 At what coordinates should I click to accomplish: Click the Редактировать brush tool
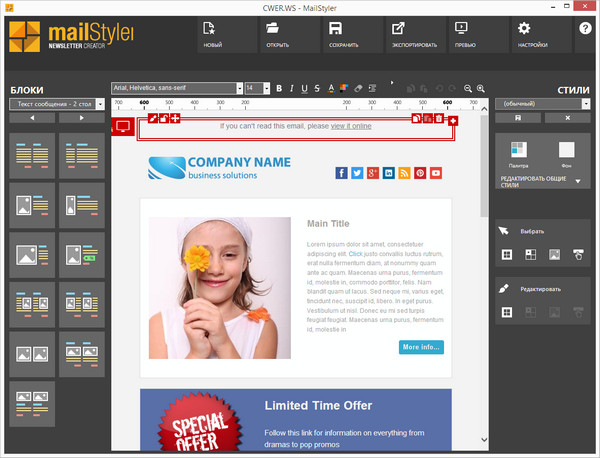[504, 288]
